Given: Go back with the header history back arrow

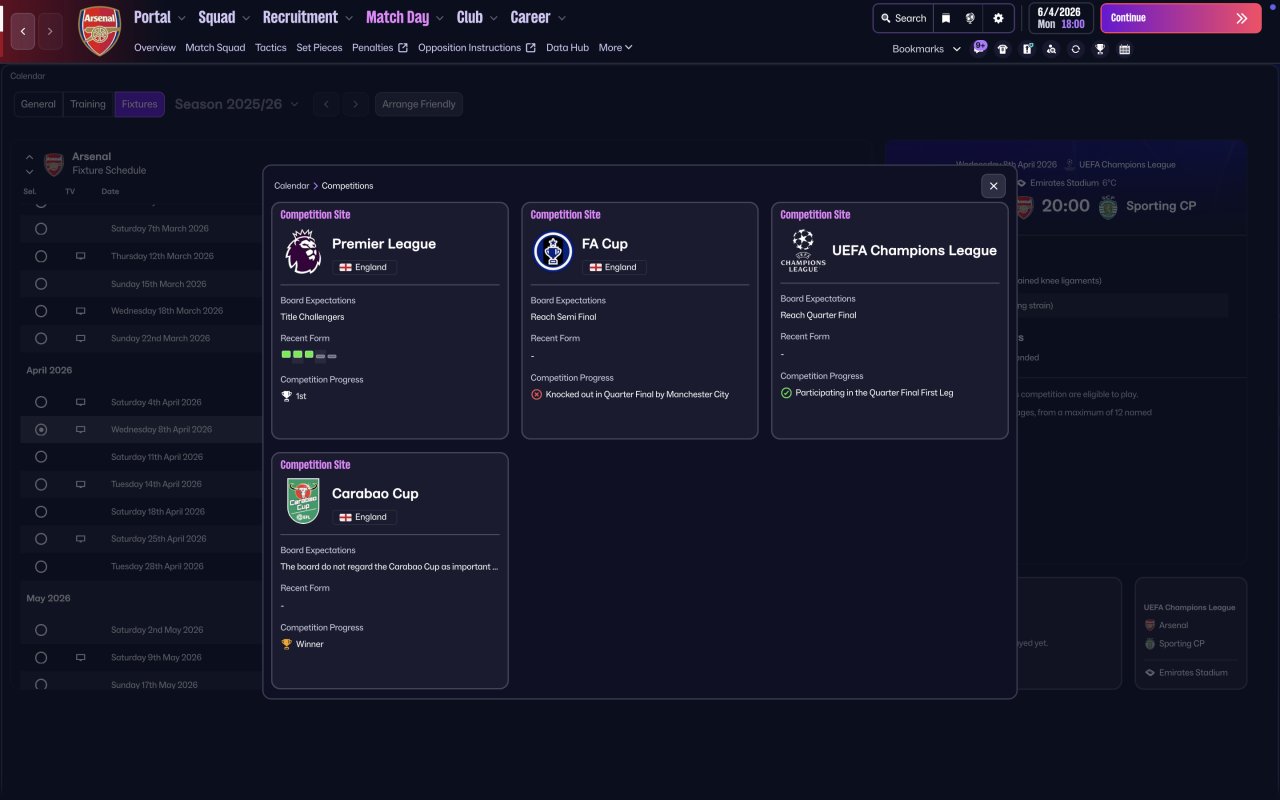Looking at the screenshot, I should (23, 31).
